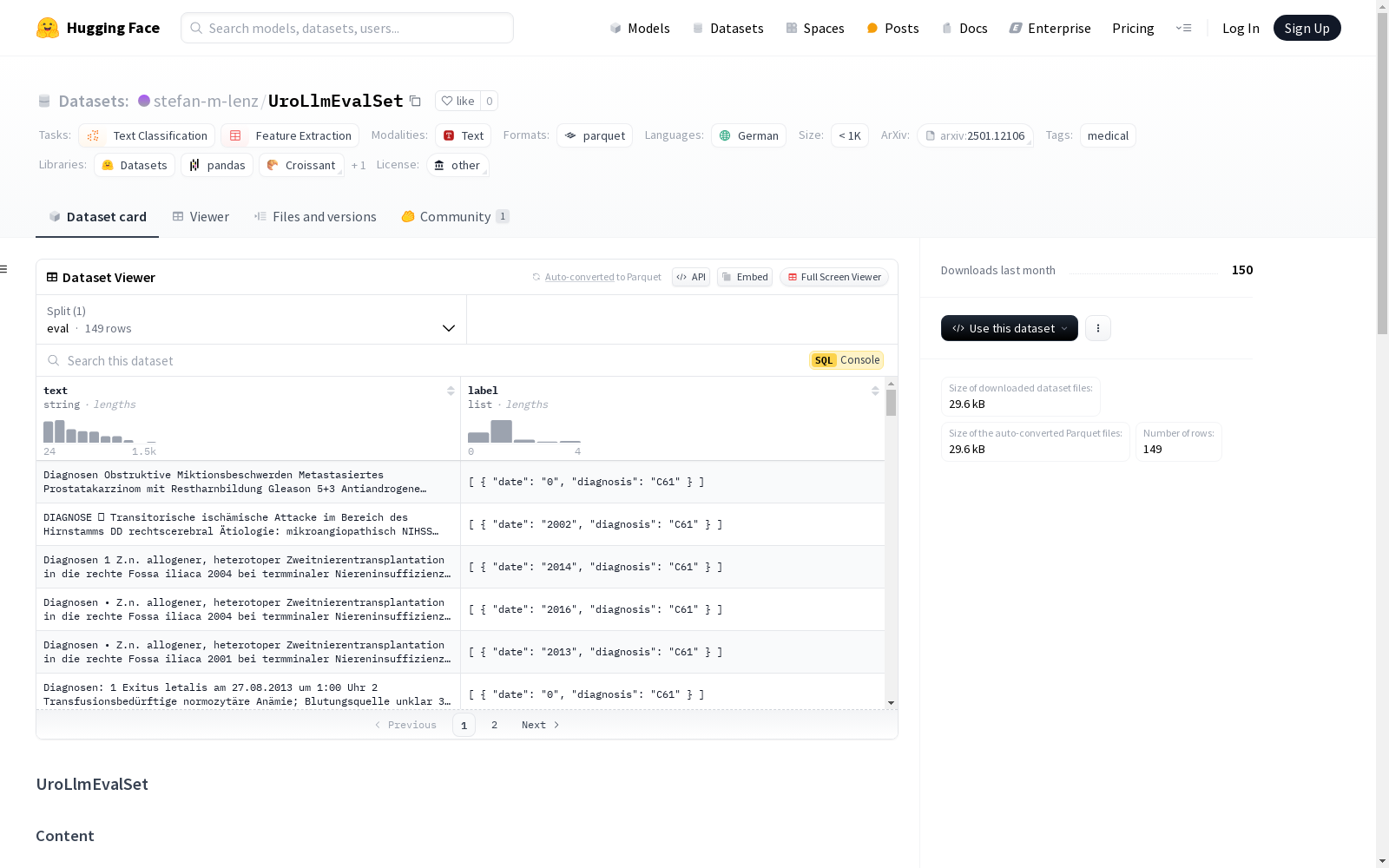Select page 1 in pagination
The image size is (1389, 868).
464,725
